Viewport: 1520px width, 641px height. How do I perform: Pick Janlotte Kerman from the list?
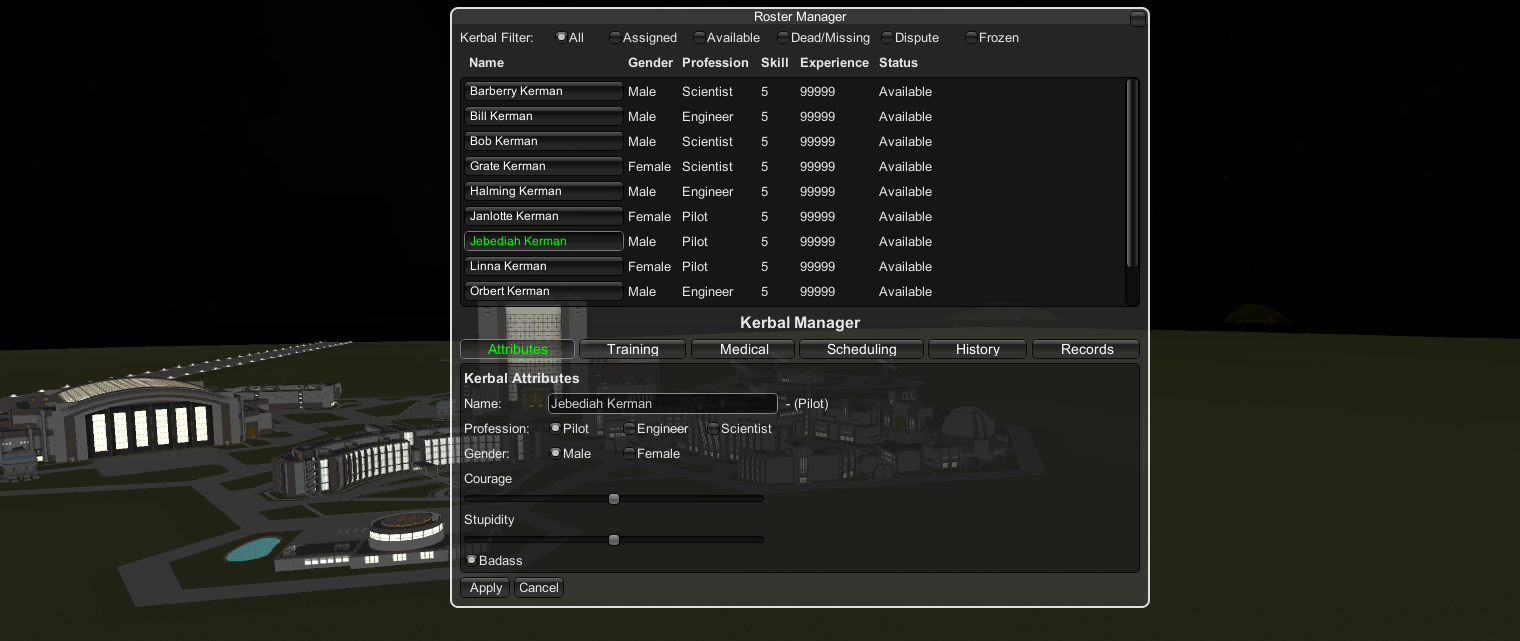[543, 216]
